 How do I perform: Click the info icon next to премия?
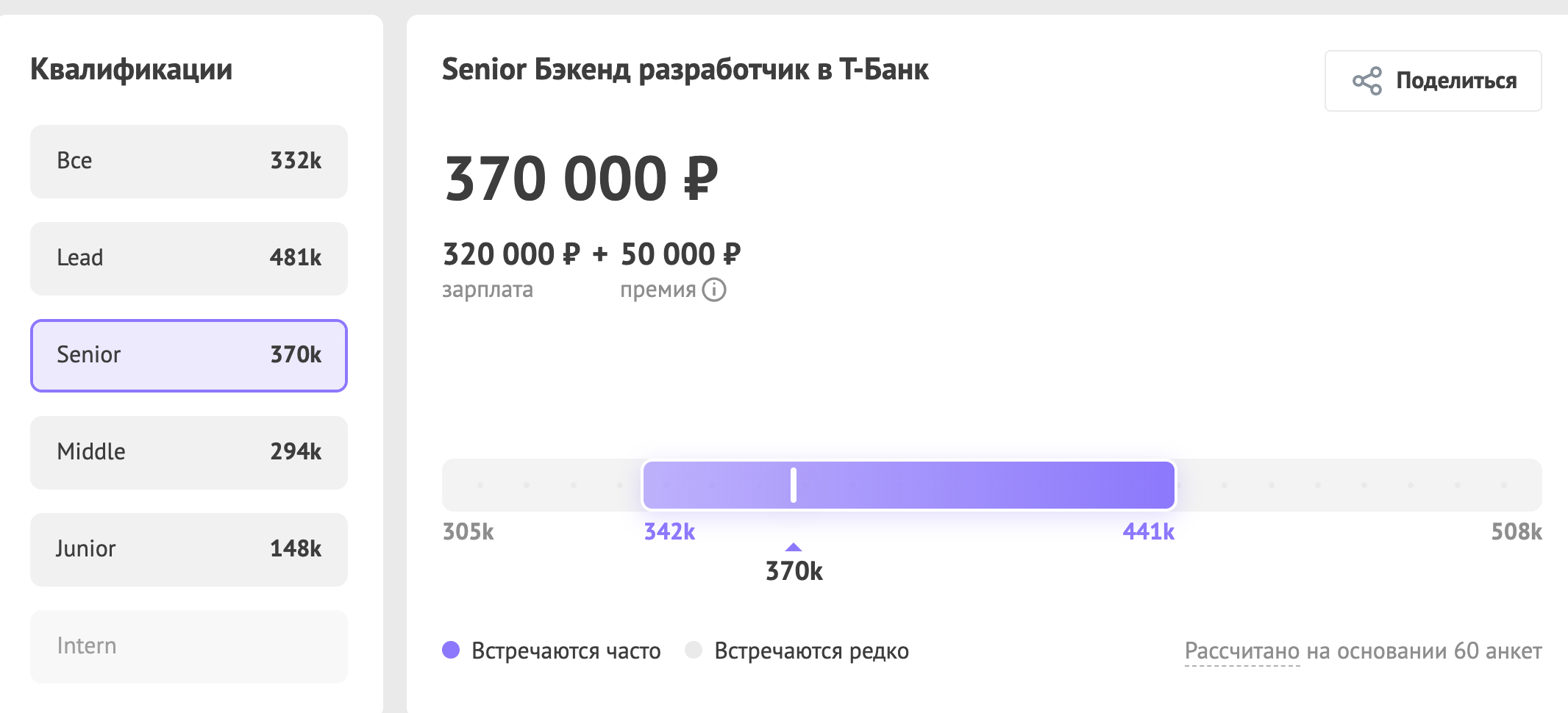coord(713,290)
